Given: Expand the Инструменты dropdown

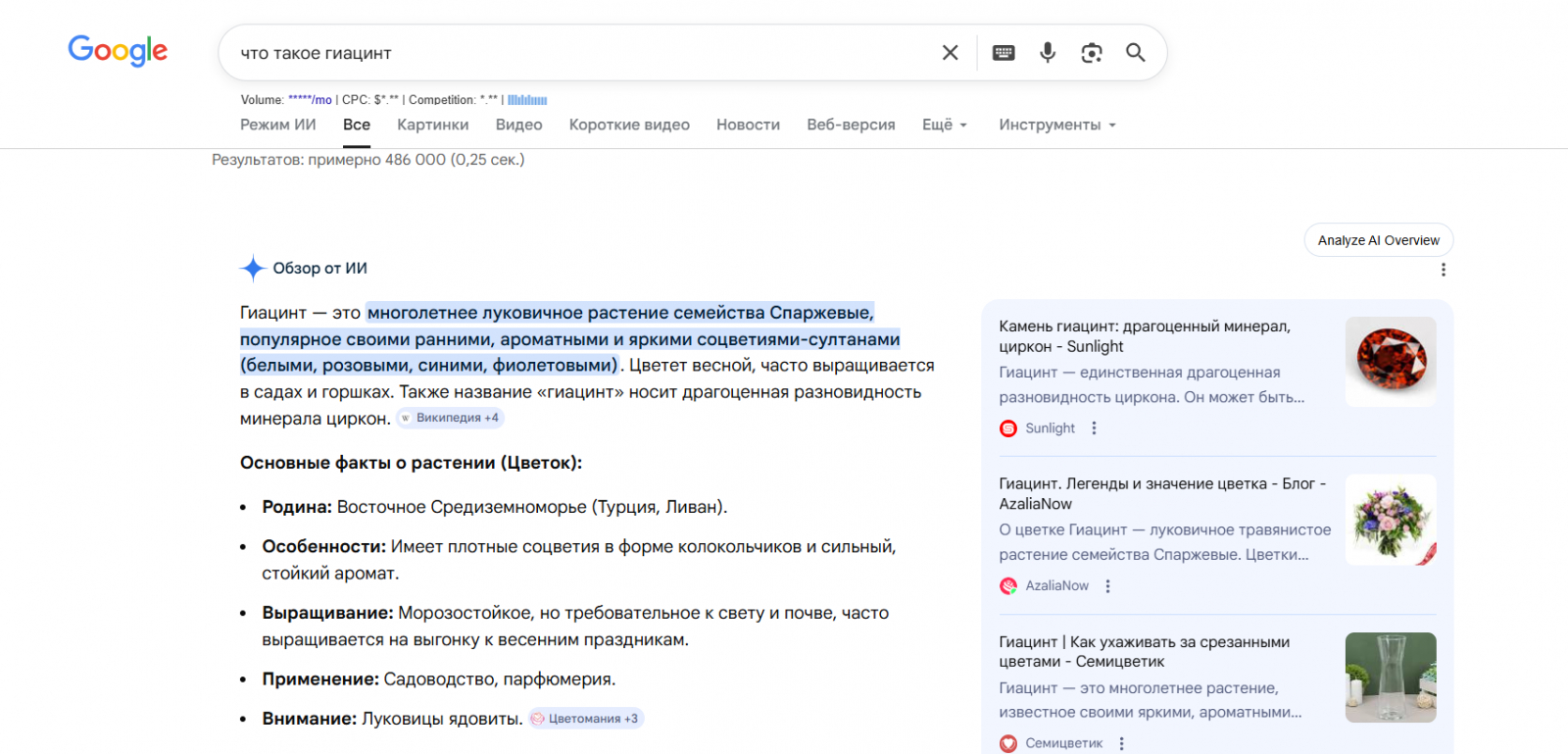Looking at the screenshot, I should (x=1056, y=125).
